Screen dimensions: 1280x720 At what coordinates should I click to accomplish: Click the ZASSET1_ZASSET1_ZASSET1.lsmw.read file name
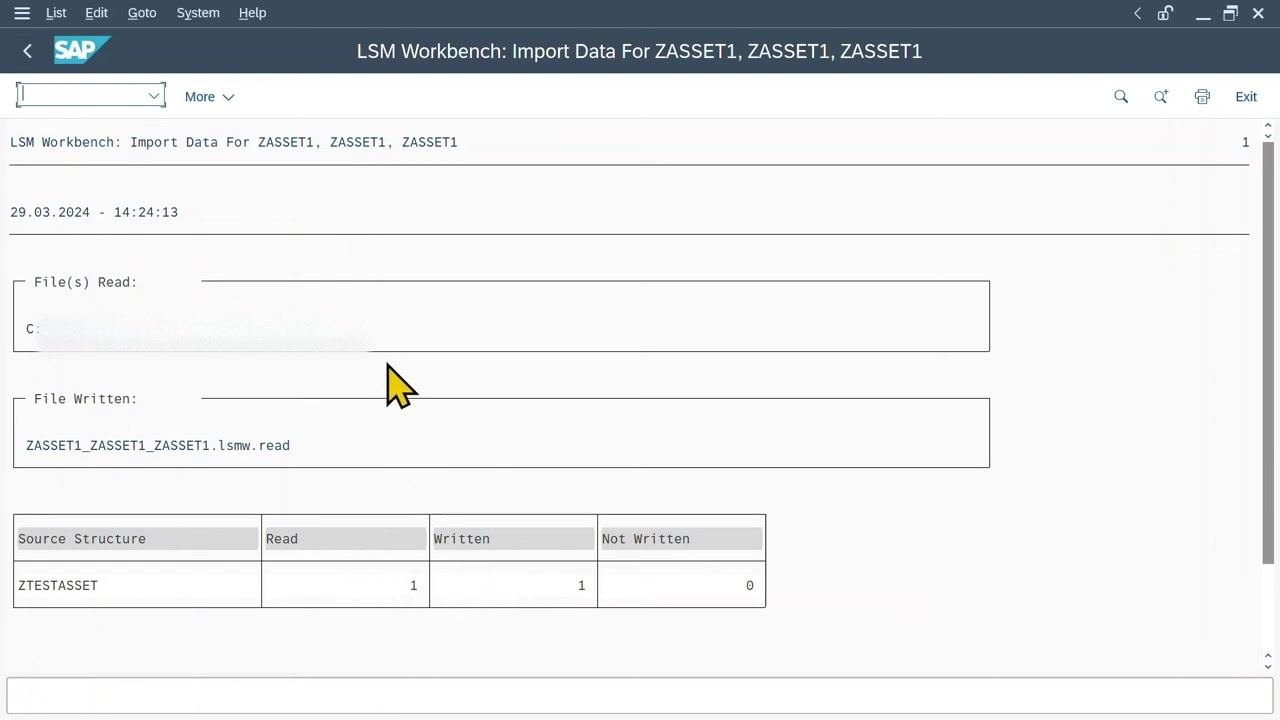click(158, 445)
